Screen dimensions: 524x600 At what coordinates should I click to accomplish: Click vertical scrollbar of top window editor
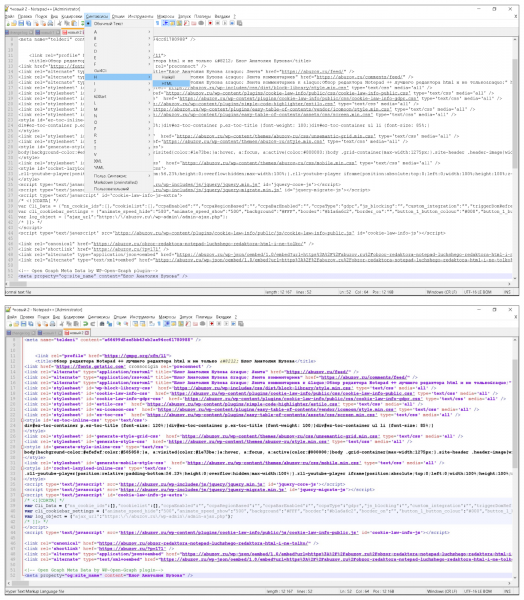pyautogui.click(x=515, y=113)
